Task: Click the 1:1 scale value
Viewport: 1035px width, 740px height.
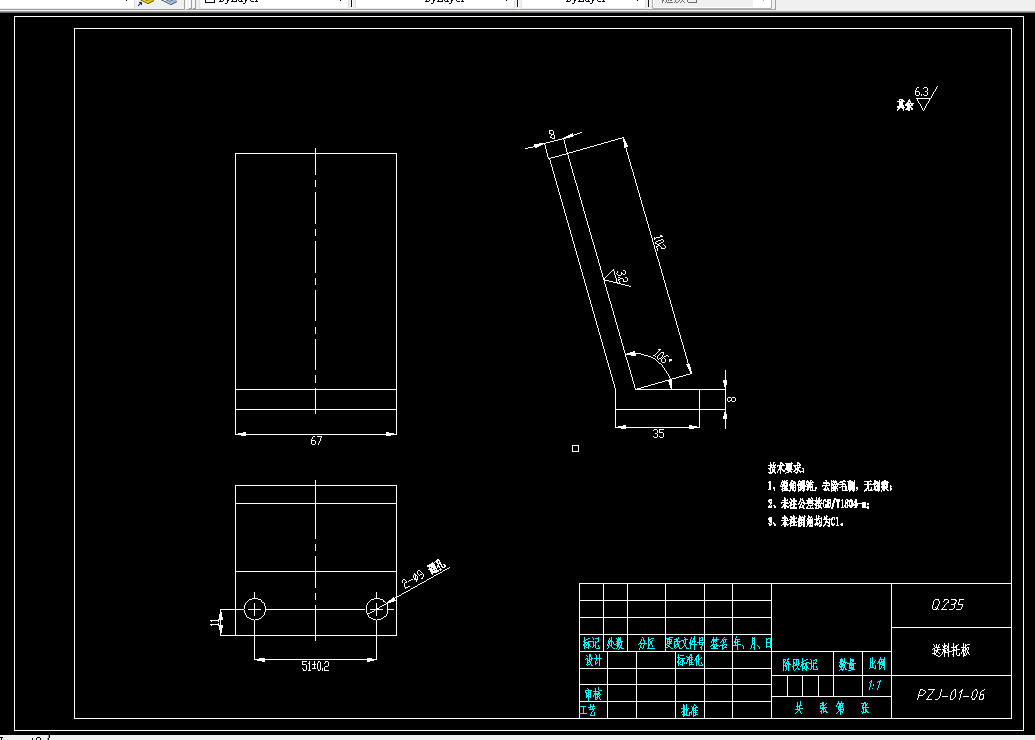Action: click(x=875, y=685)
